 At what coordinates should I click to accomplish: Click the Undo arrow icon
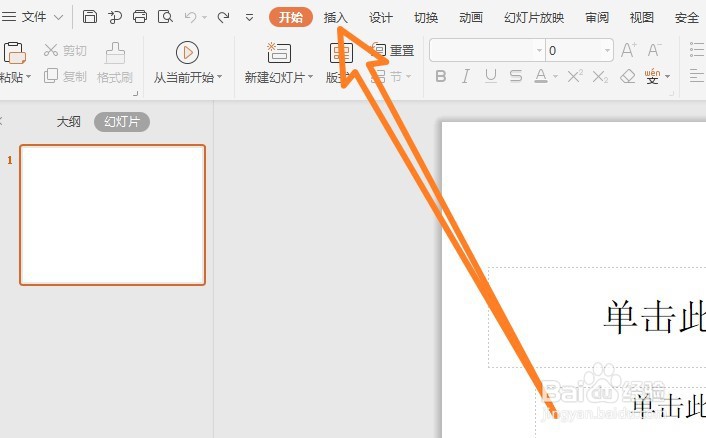190,17
